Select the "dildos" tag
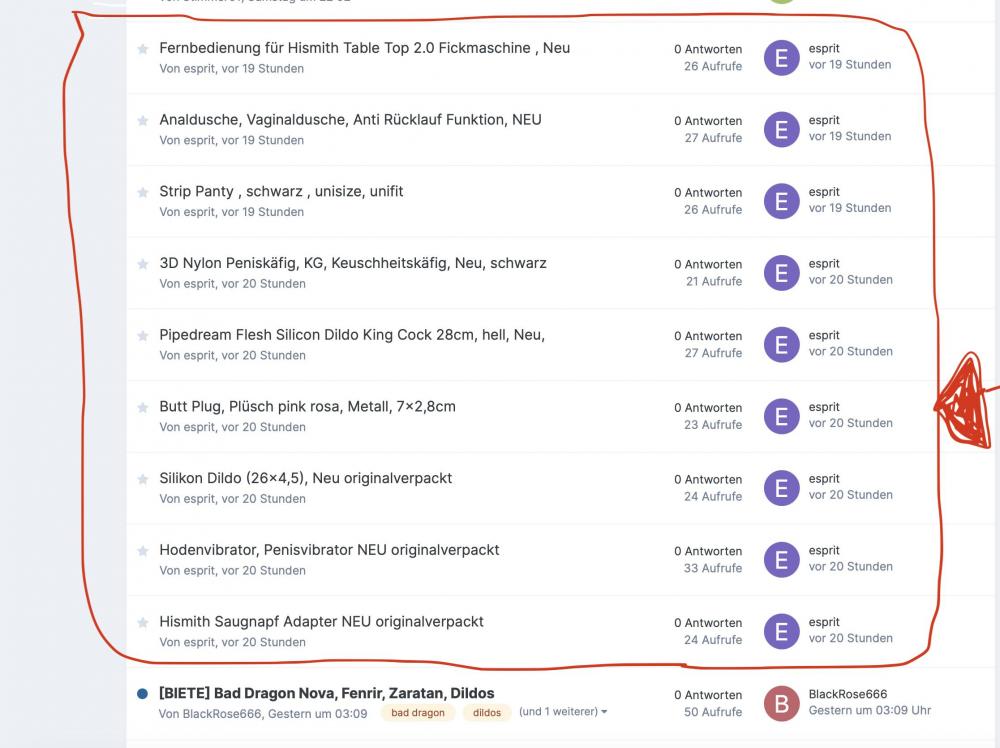Screen dimensions: 1000x748 pyautogui.click(x=487, y=713)
